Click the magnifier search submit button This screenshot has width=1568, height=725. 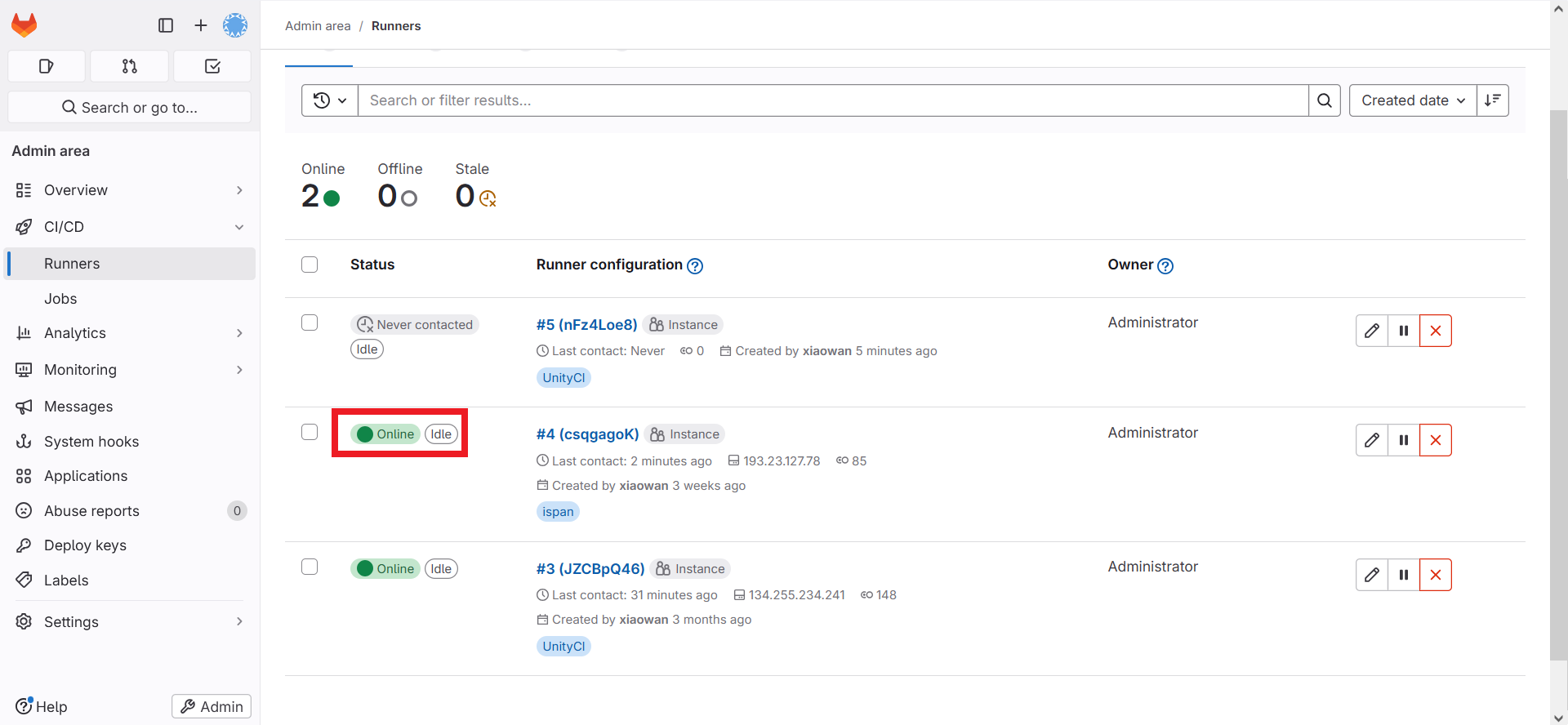1325,100
